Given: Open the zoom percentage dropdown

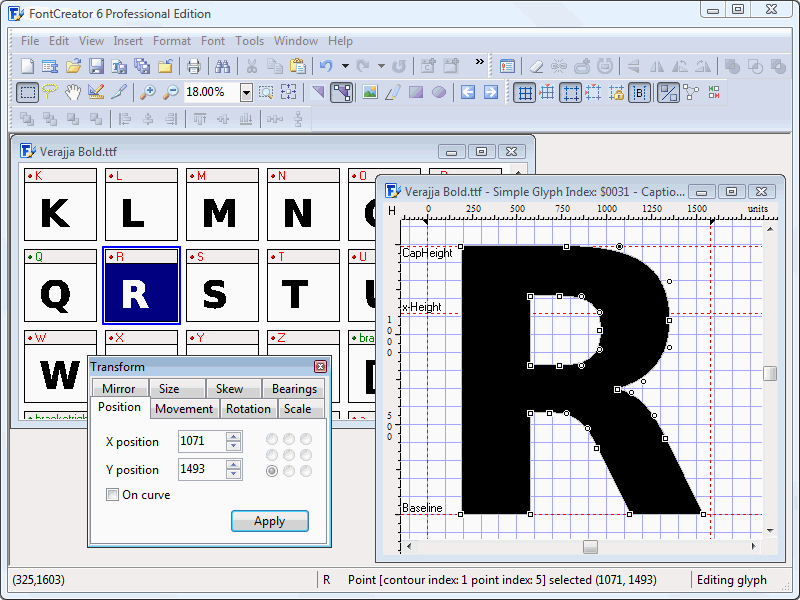Looking at the screenshot, I should pos(246,91).
